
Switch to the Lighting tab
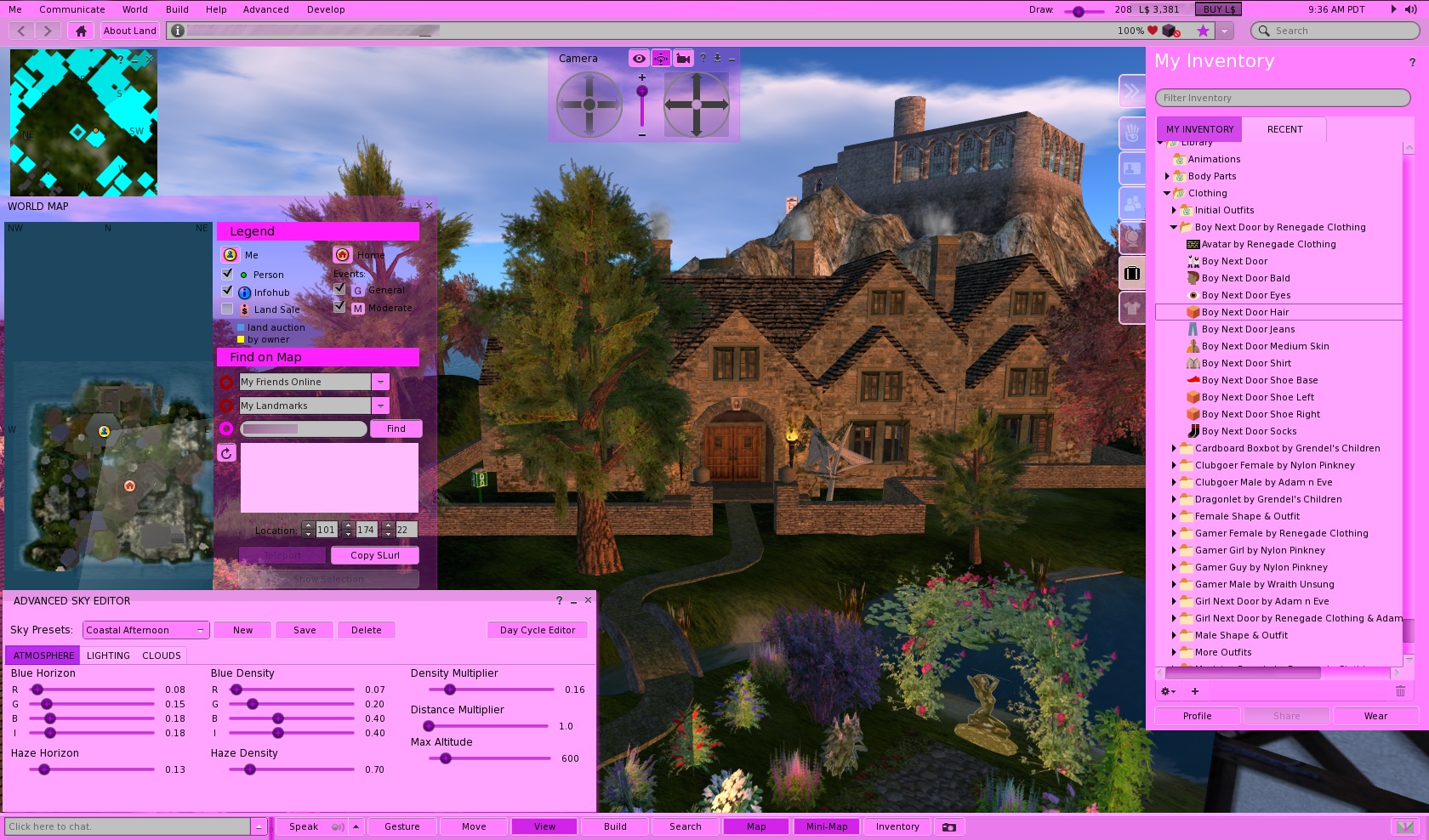click(108, 656)
